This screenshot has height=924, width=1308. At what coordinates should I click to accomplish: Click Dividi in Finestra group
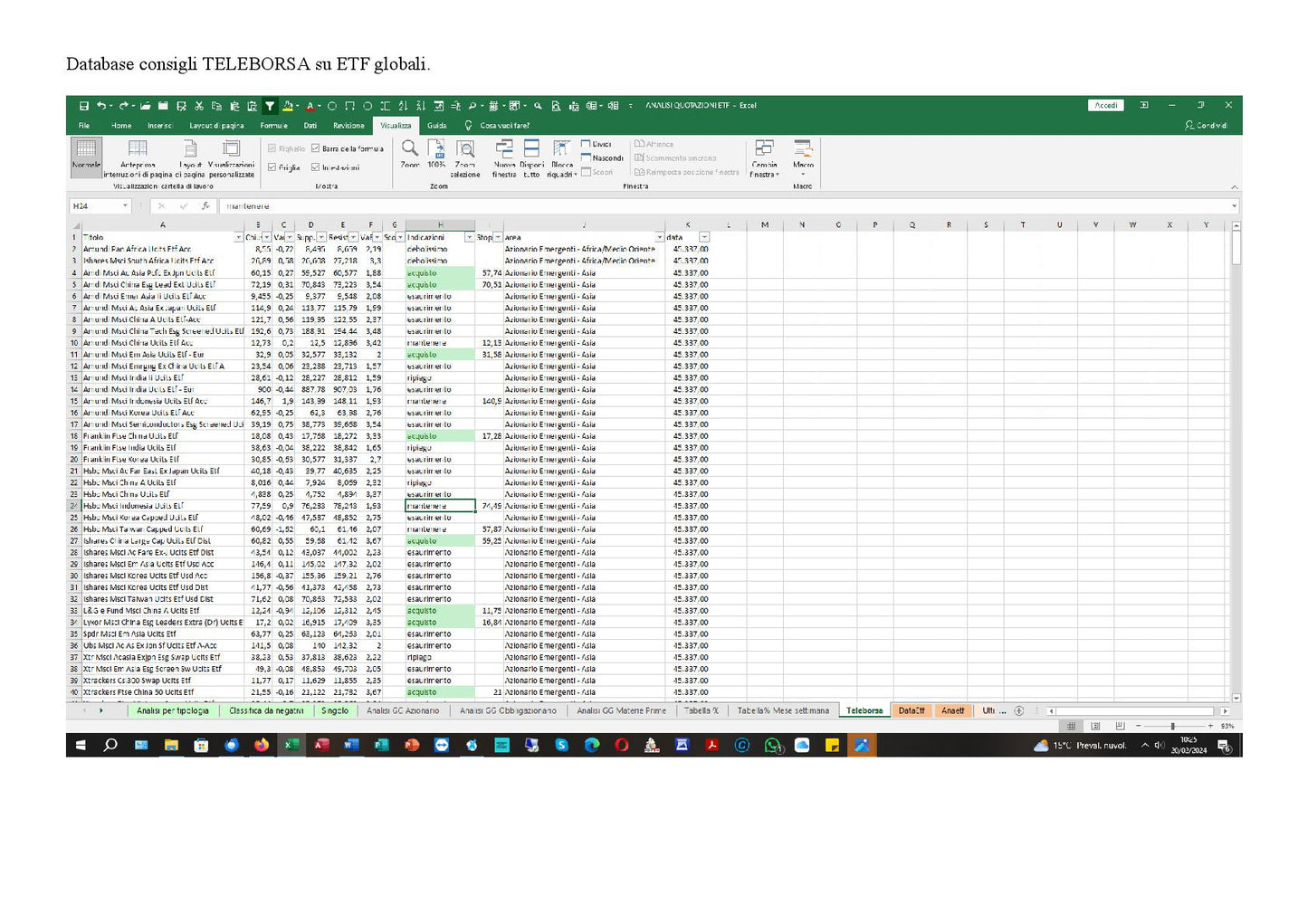click(597, 144)
